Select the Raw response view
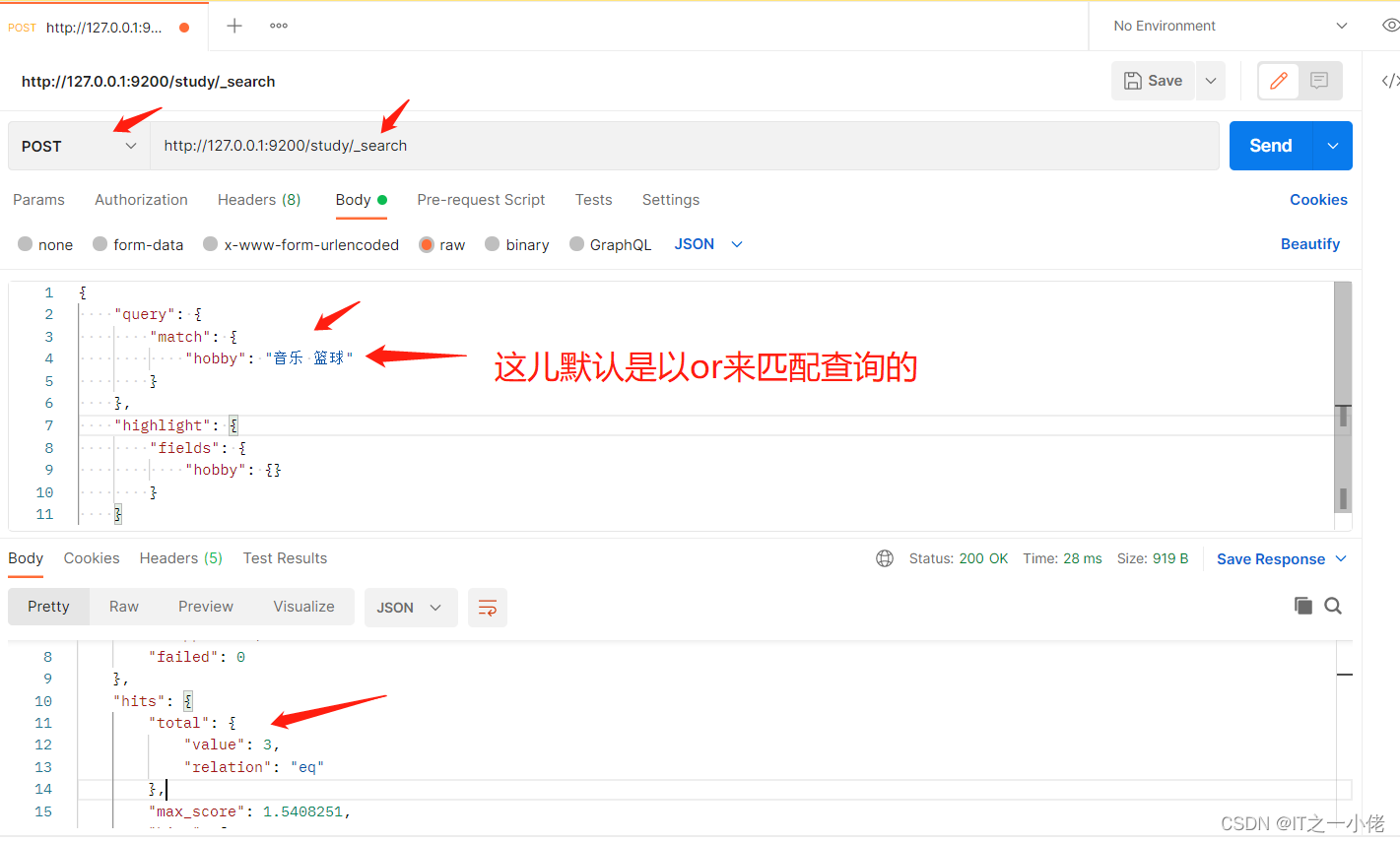Viewport: 1400px width, 842px height. pos(124,607)
